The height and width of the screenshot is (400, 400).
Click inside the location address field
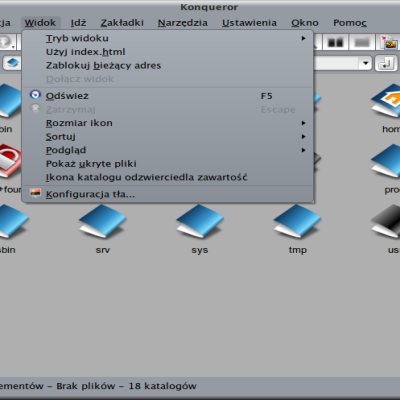337,63
